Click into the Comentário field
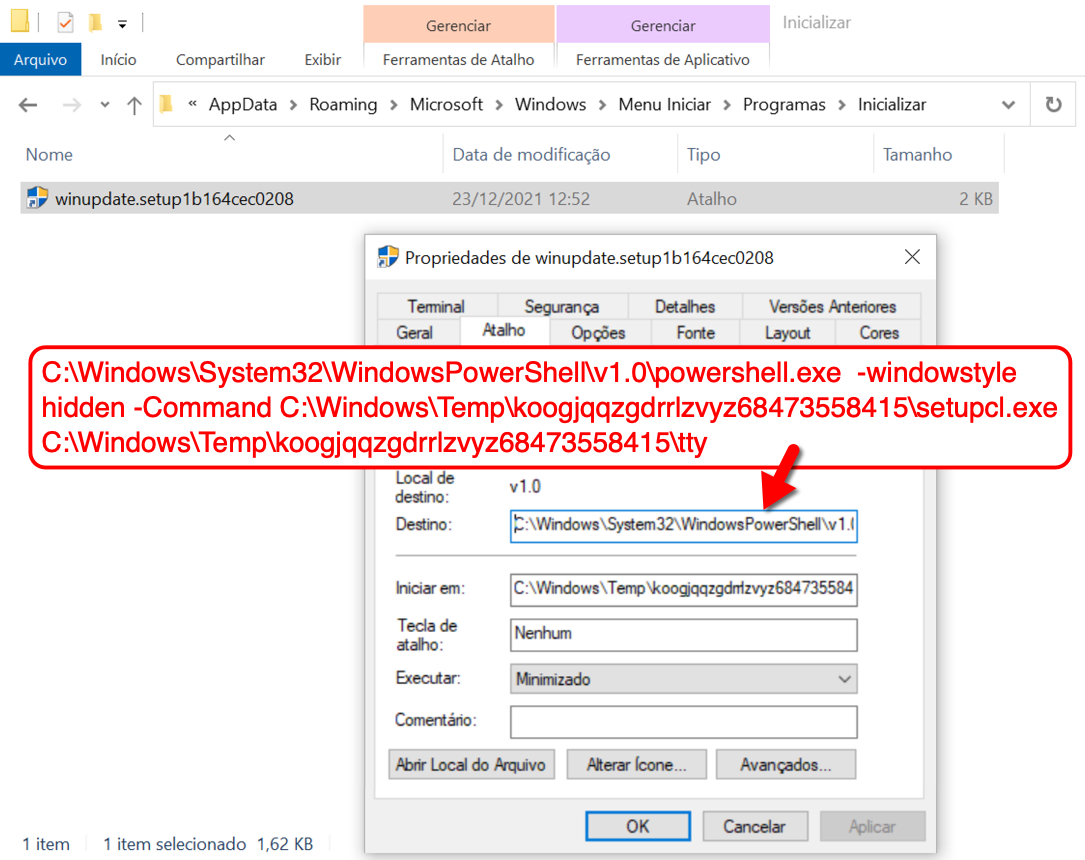This screenshot has width=1085, height=860. (x=684, y=722)
